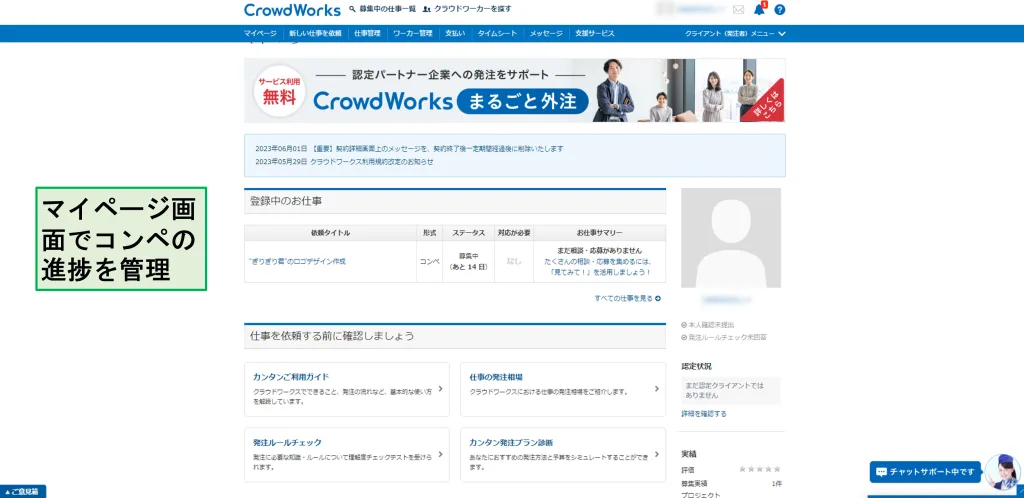Open ご意見箱 feedback tab
Image resolution: width=1024 pixels, height=498 pixels.
coord(23,491)
